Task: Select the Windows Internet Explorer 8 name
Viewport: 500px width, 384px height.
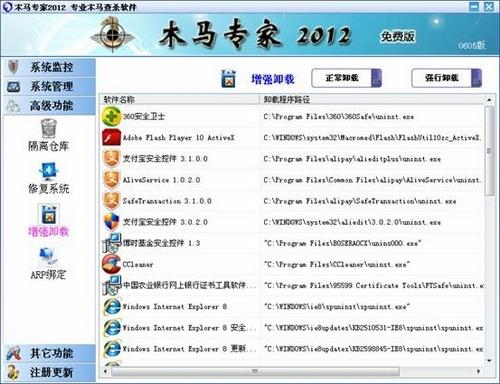Action: click(175, 307)
